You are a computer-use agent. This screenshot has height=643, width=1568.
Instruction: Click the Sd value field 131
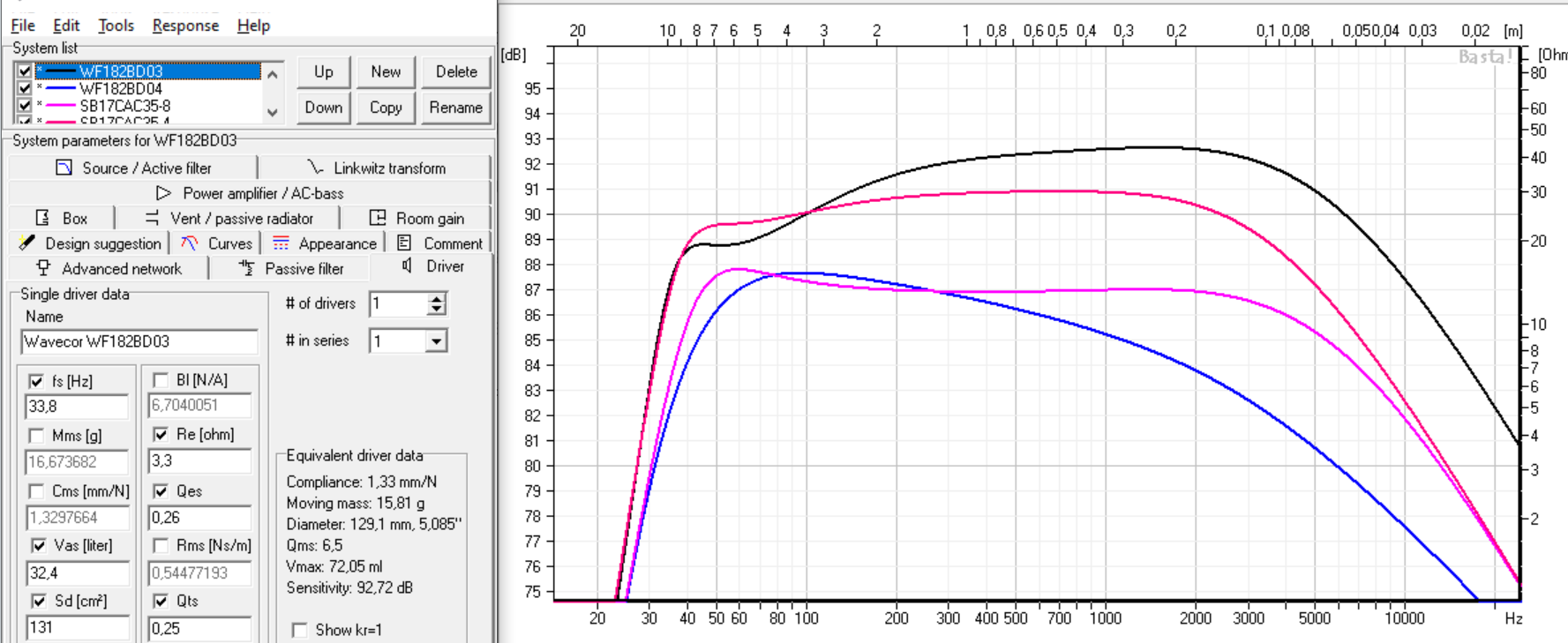[x=77, y=628]
